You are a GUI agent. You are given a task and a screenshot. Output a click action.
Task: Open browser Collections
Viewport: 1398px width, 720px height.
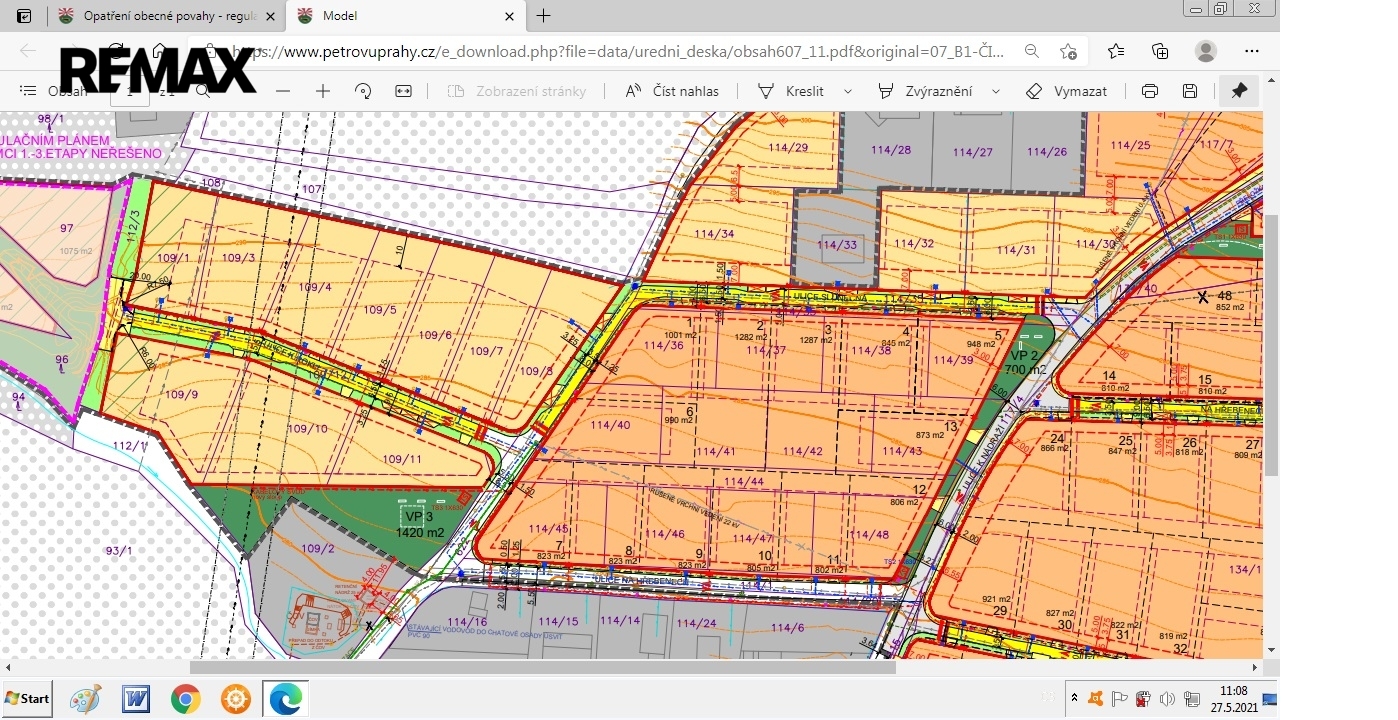pos(1160,52)
